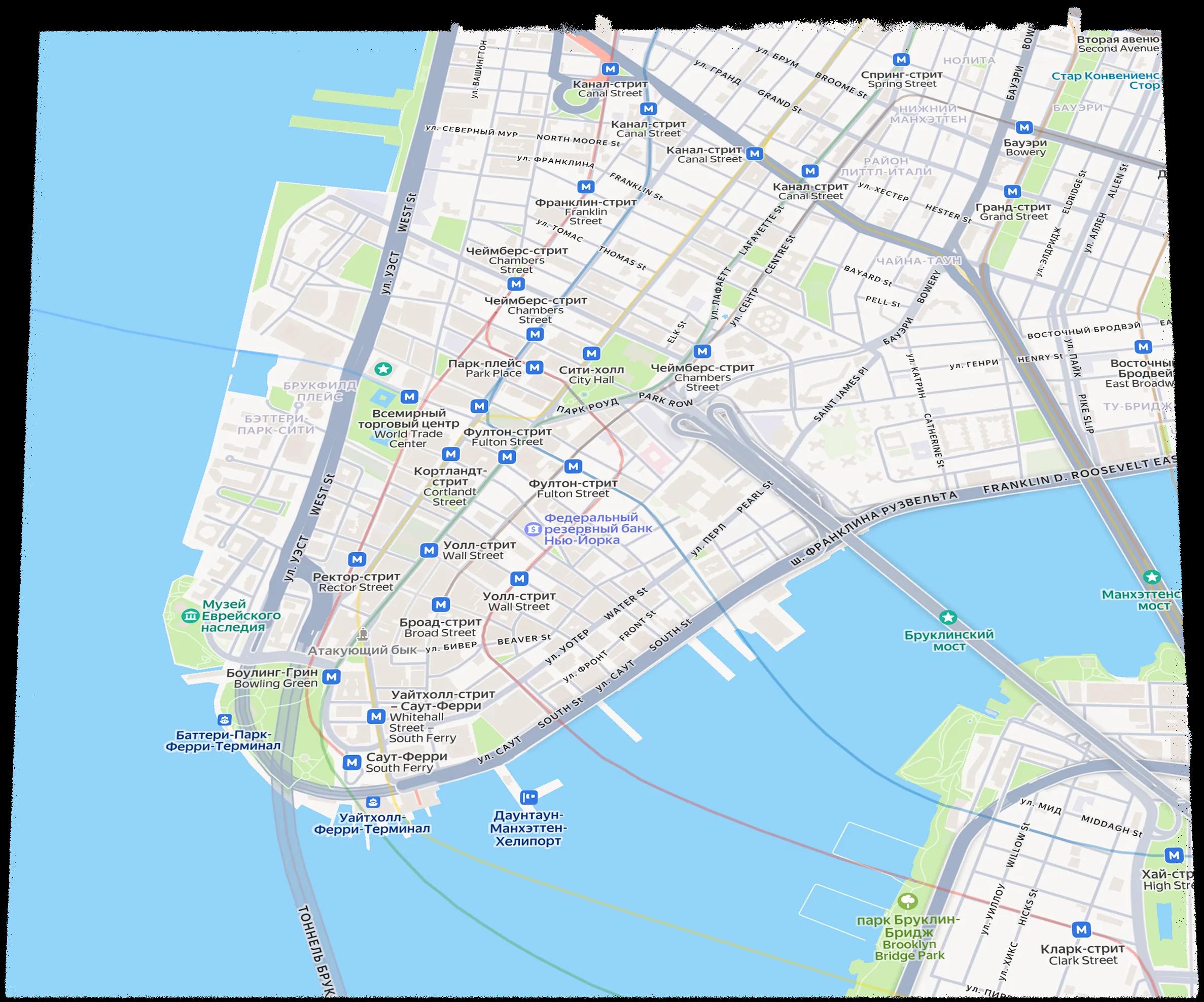
Task: Open the Brooklyn Bridge Park tree icon
Action: tap(908, 902)
